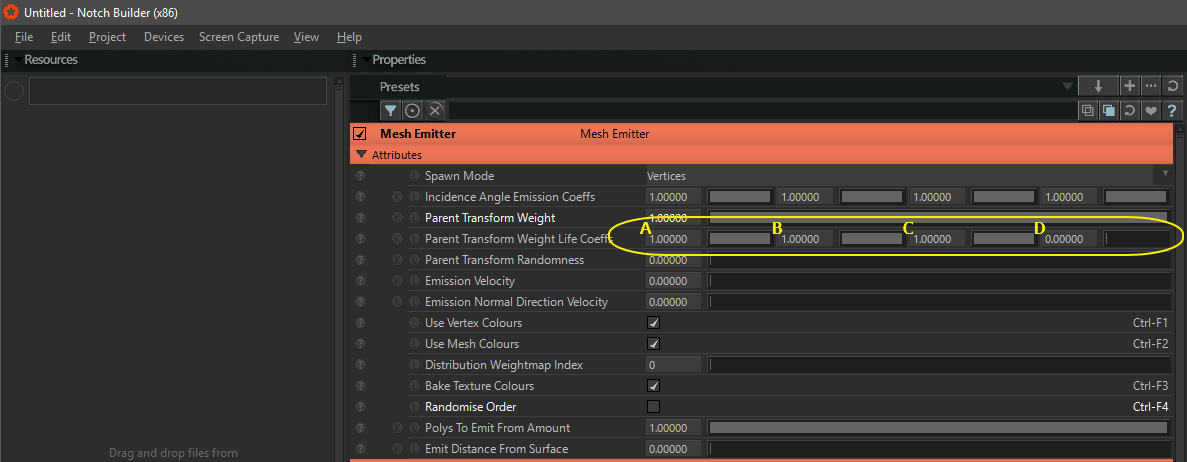Open the Project menu
This screenshot has height=462, width=1187.
pyautogui.click(x=107, y=37)
